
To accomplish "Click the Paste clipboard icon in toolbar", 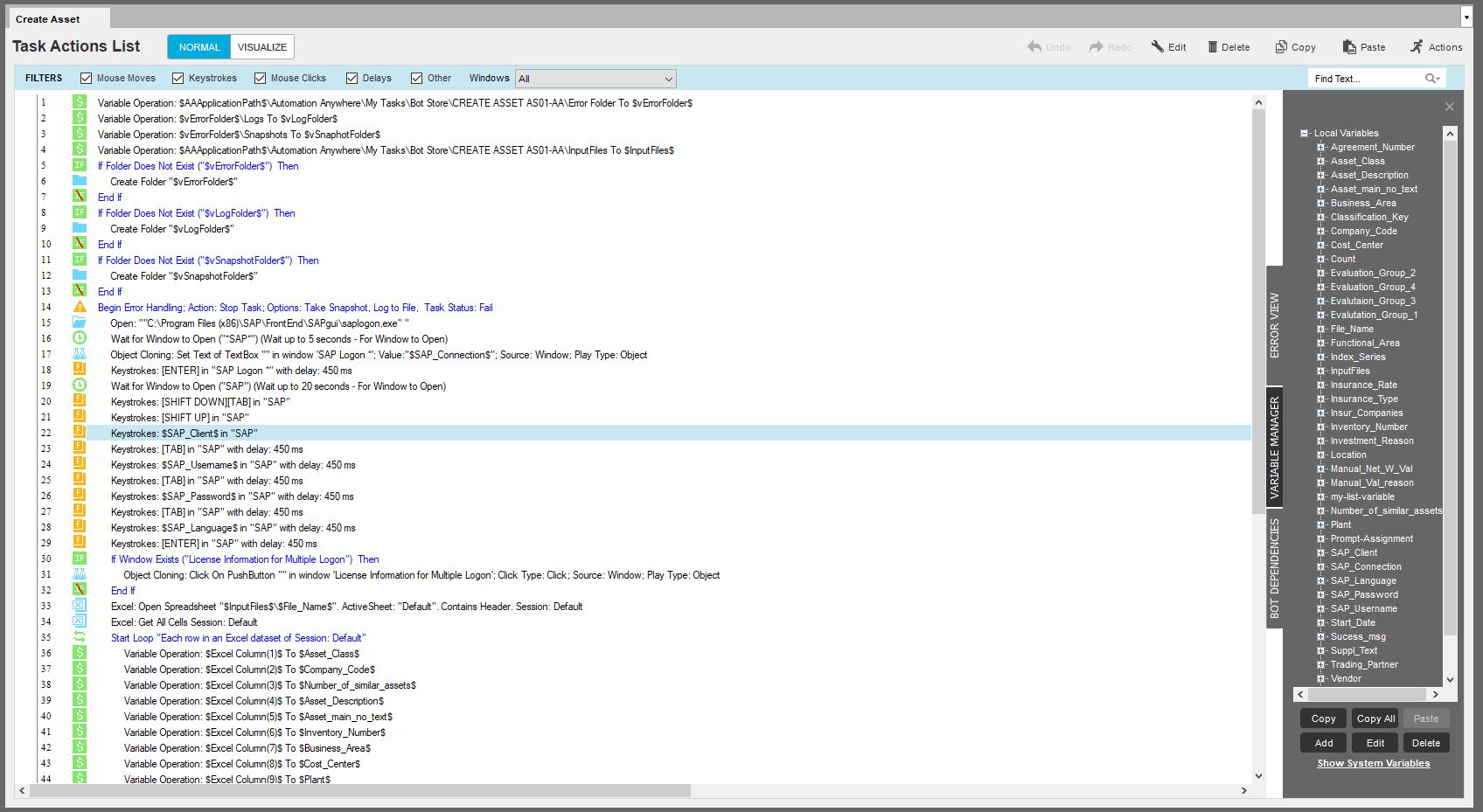I will pos(1349,47).
